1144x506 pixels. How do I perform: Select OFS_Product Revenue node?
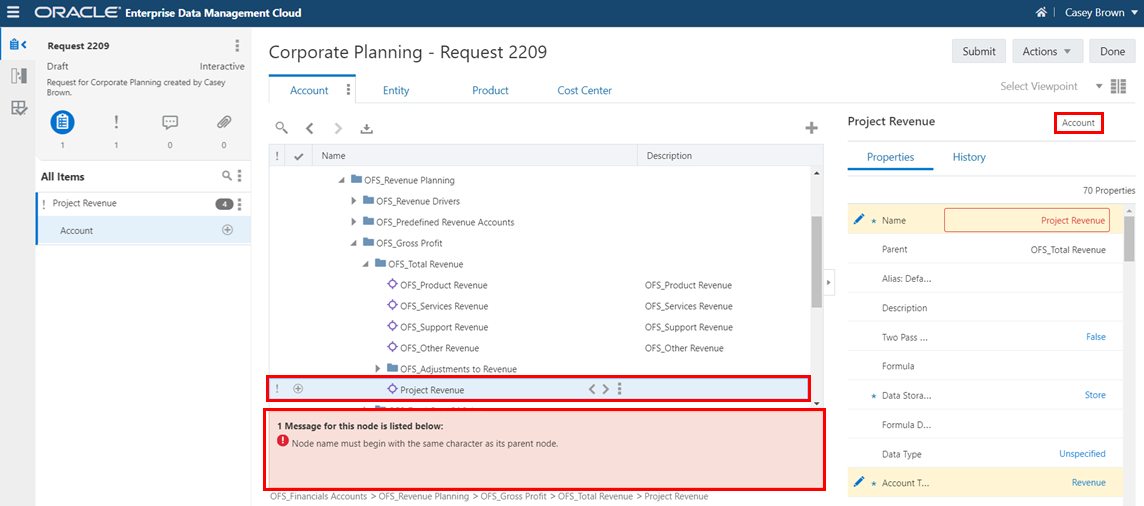(444, 285)
